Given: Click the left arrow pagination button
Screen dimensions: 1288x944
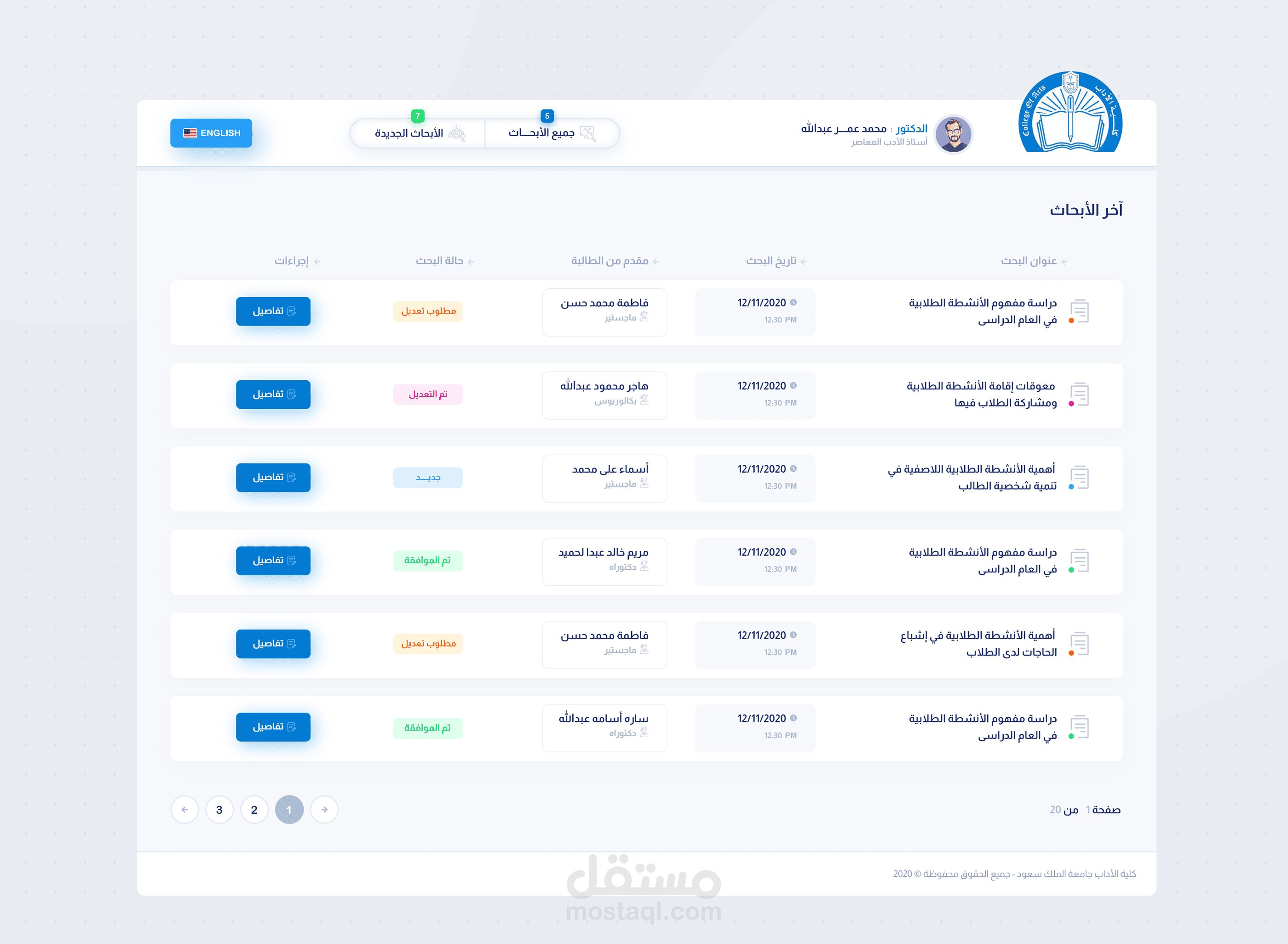Looking at the screenshot, I should 184,810.
